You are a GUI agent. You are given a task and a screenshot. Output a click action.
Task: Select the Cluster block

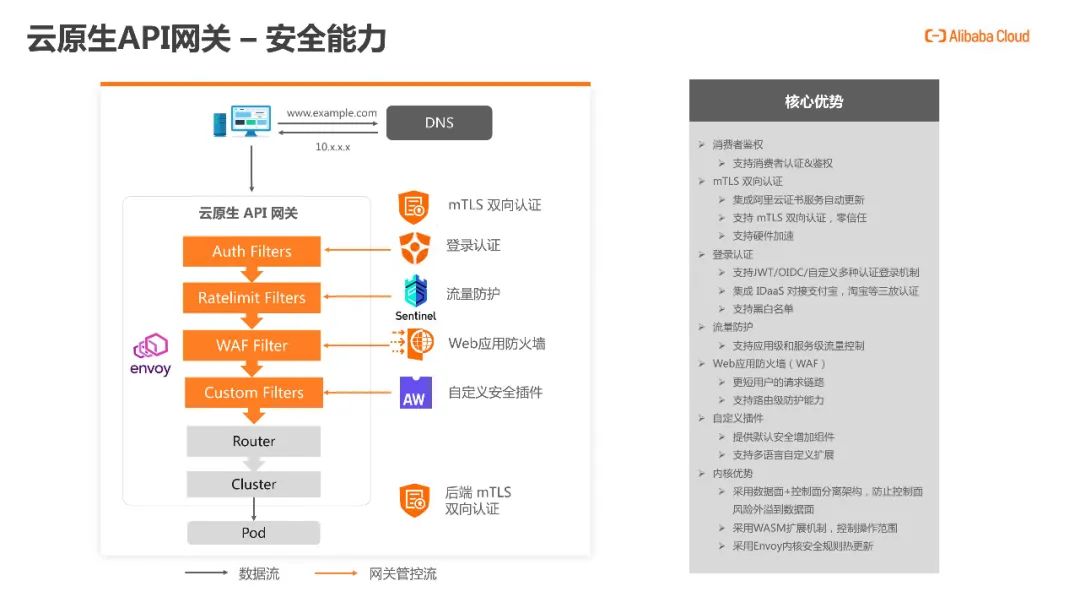(253, 484)
